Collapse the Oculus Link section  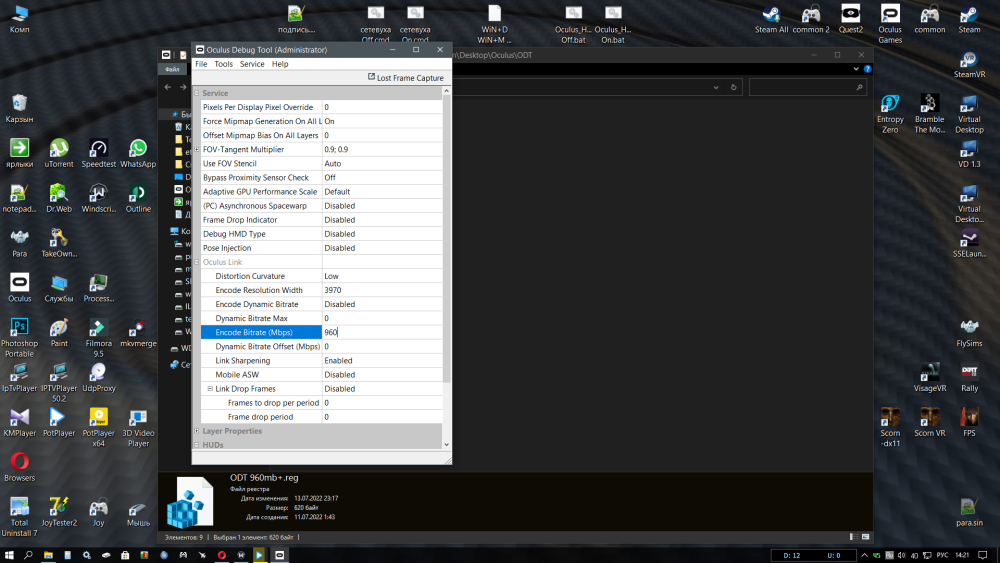point(196,262)
